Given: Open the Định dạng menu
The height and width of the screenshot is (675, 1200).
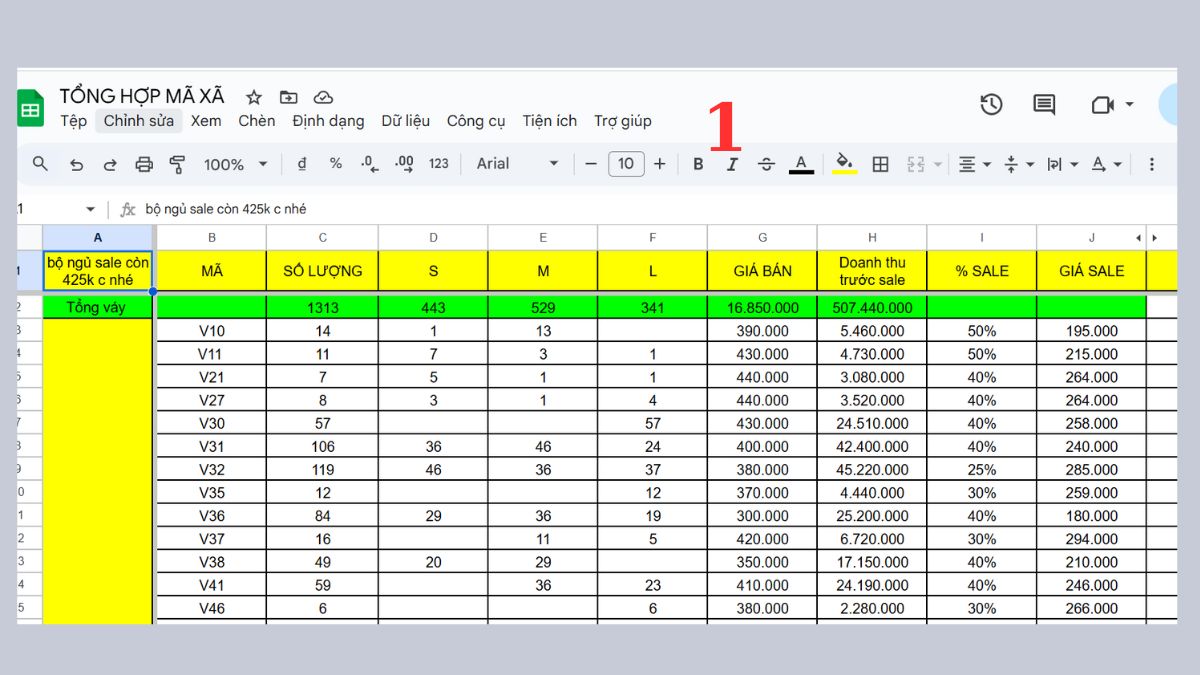Looking at the screenshot, I should tap(328, 121).
